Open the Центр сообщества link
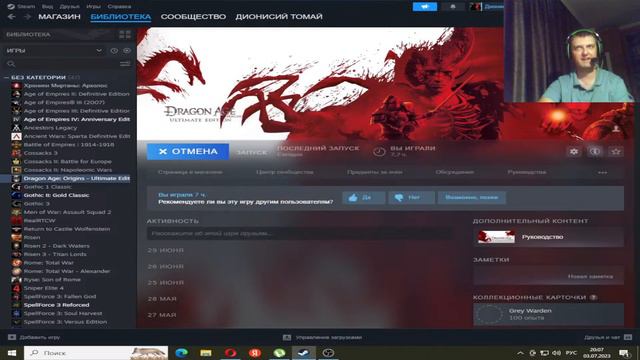 [285, 172]
